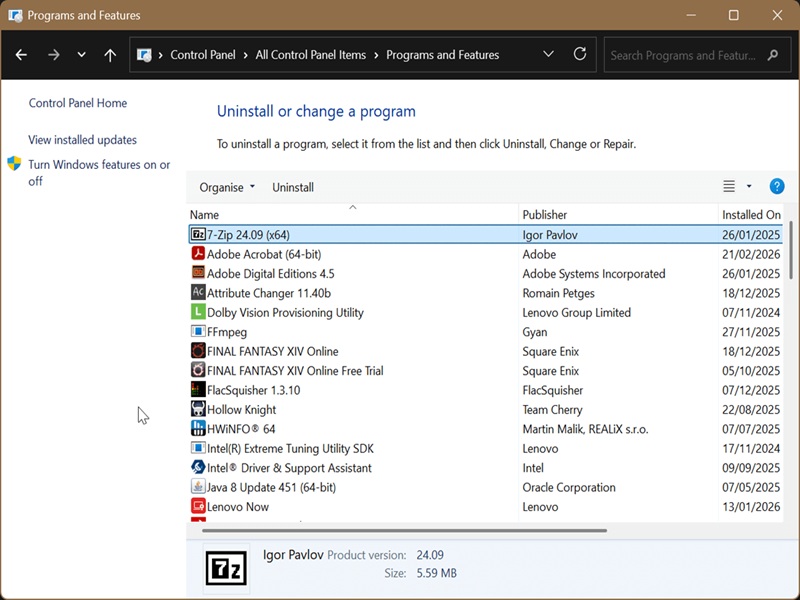Go back with the left arrow
800x600 pixels.
[x=21, y=55]
